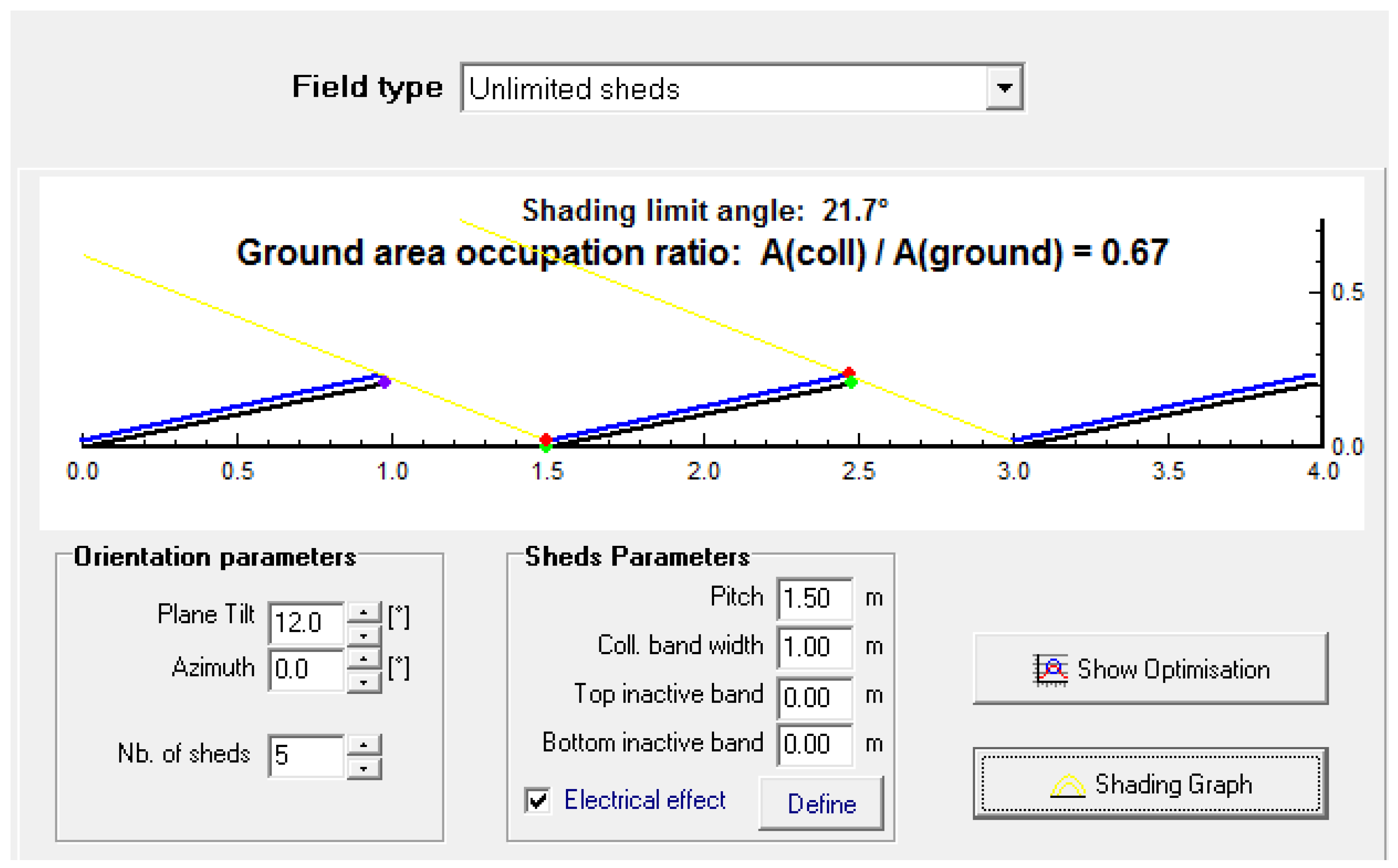1398x868 pixels.
Task: Click the Nb. of sheds field
Action: point(306,755)
